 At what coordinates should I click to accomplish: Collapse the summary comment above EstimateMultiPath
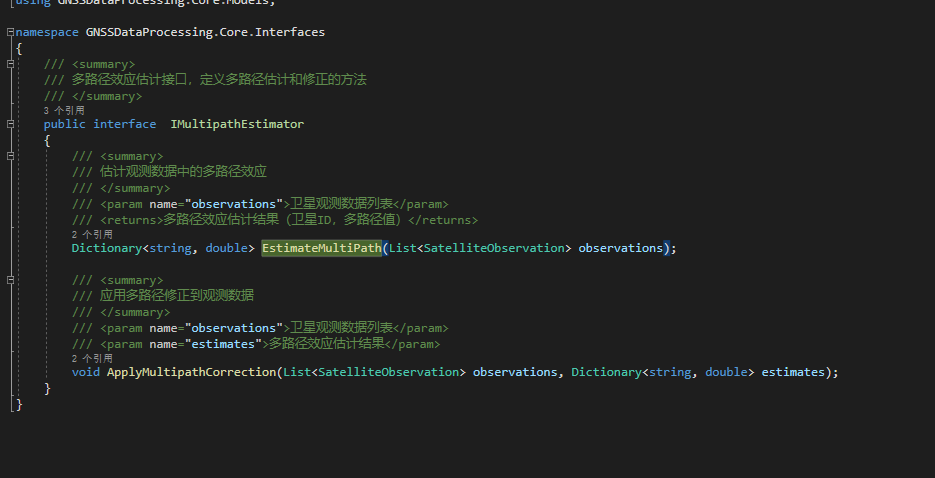tap(10, 156)
